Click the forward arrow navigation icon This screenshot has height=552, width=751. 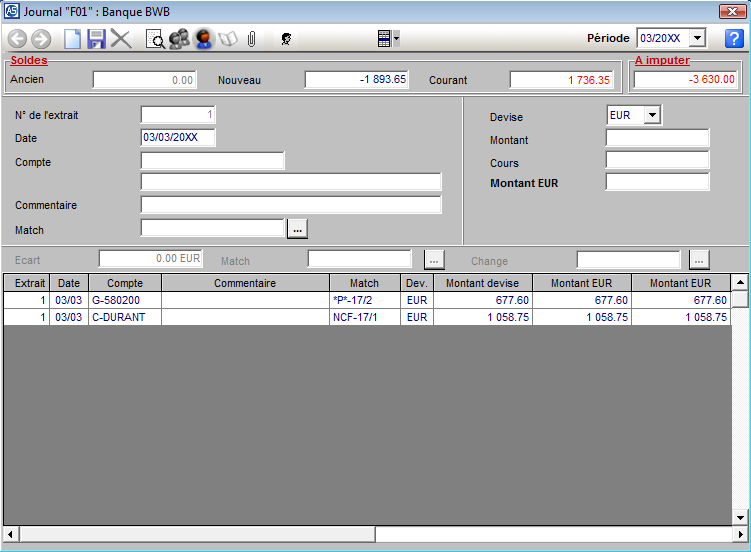coord(41,39)
